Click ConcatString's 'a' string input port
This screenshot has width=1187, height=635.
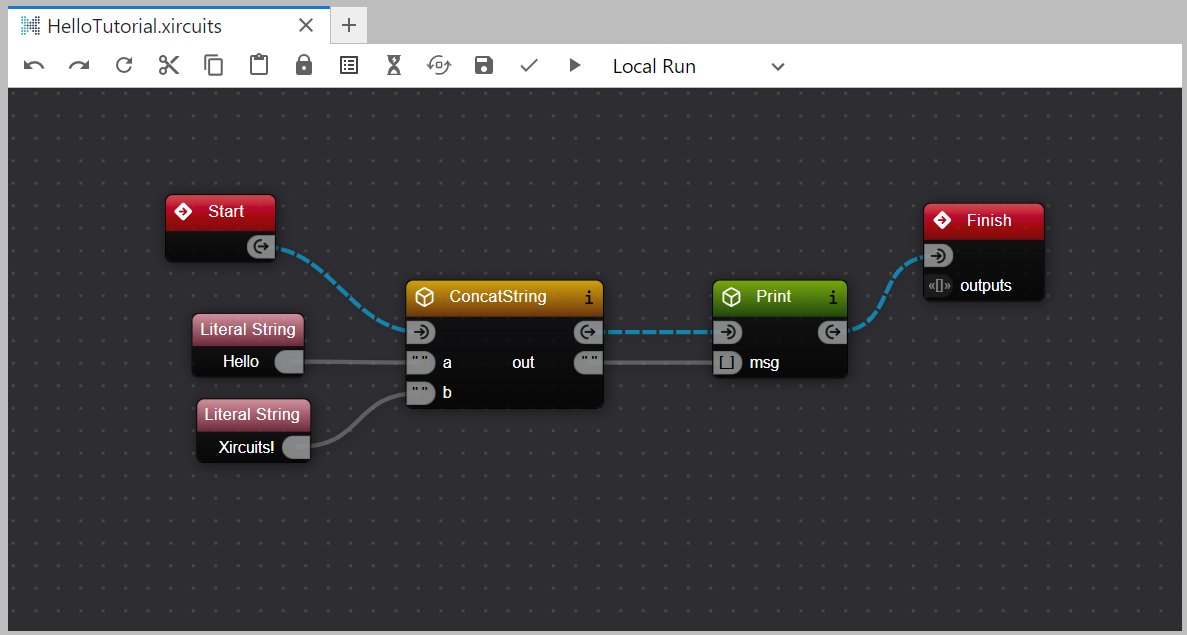pos(421,363)
